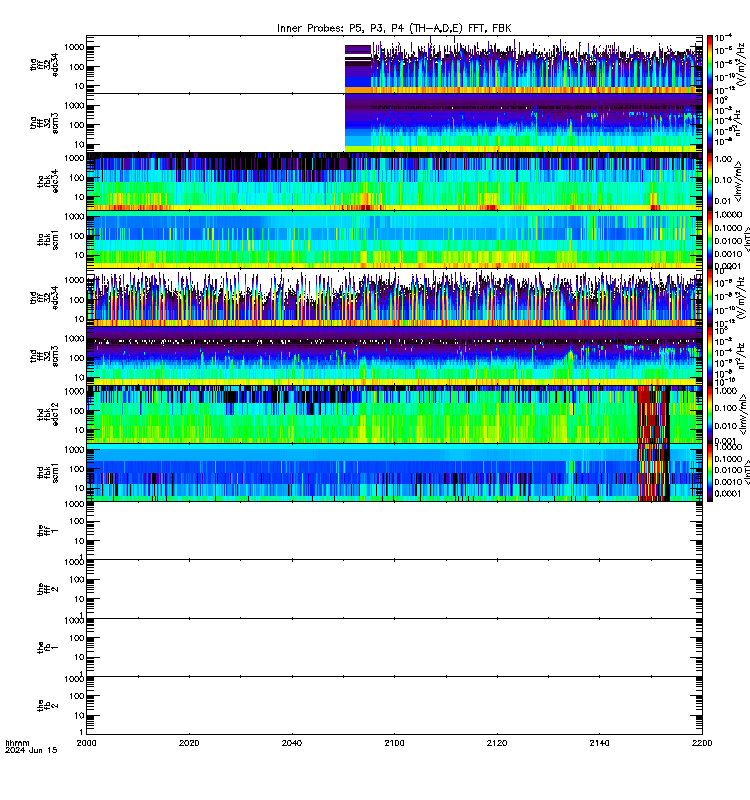Viewport: 750px width, 800px height.
Task: Click the 2040 time axis label
Action: (292, 743)
